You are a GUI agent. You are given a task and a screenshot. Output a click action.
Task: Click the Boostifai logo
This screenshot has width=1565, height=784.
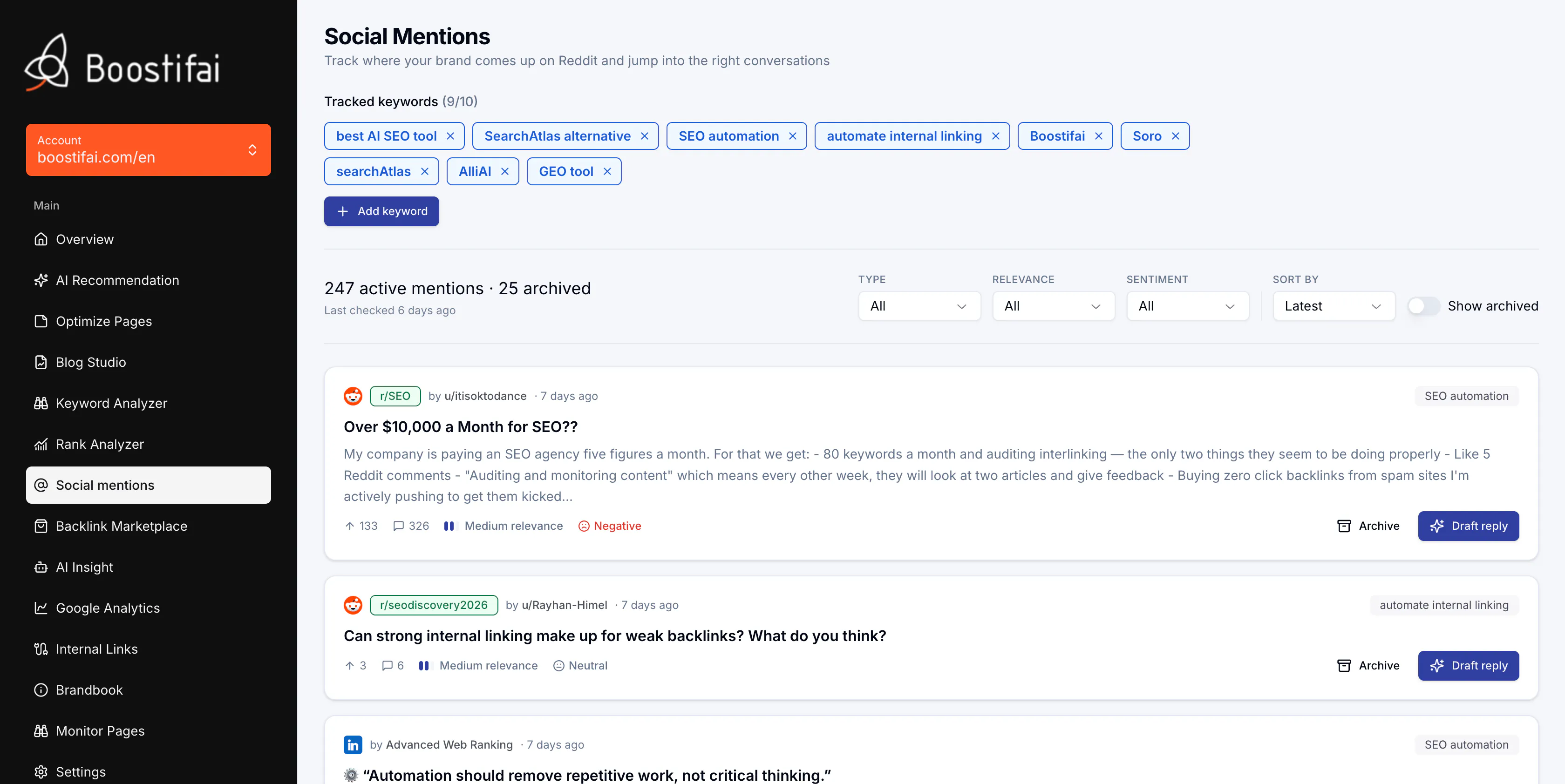(x=122, y=63)
